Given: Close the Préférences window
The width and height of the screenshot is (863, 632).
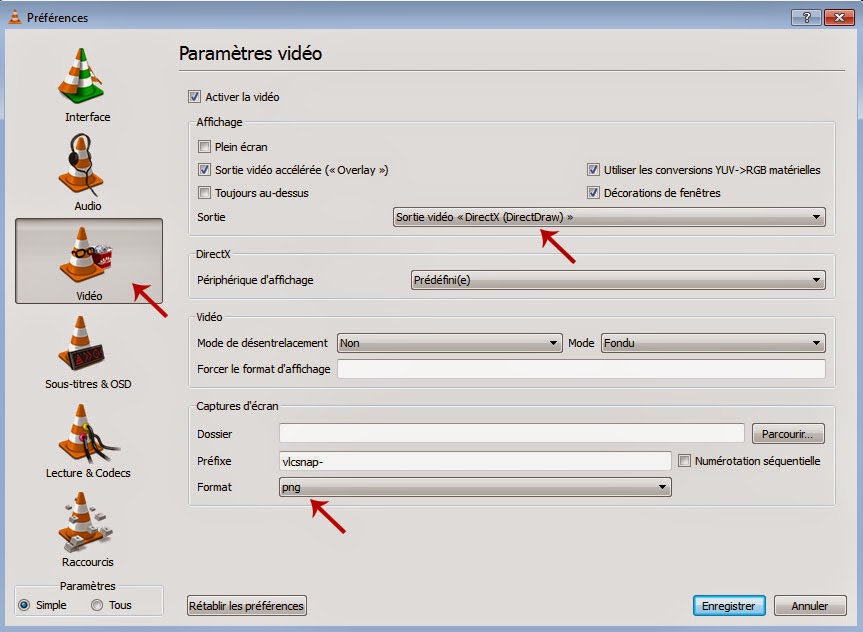Looking at the screenshot, I should coord(839,17).
